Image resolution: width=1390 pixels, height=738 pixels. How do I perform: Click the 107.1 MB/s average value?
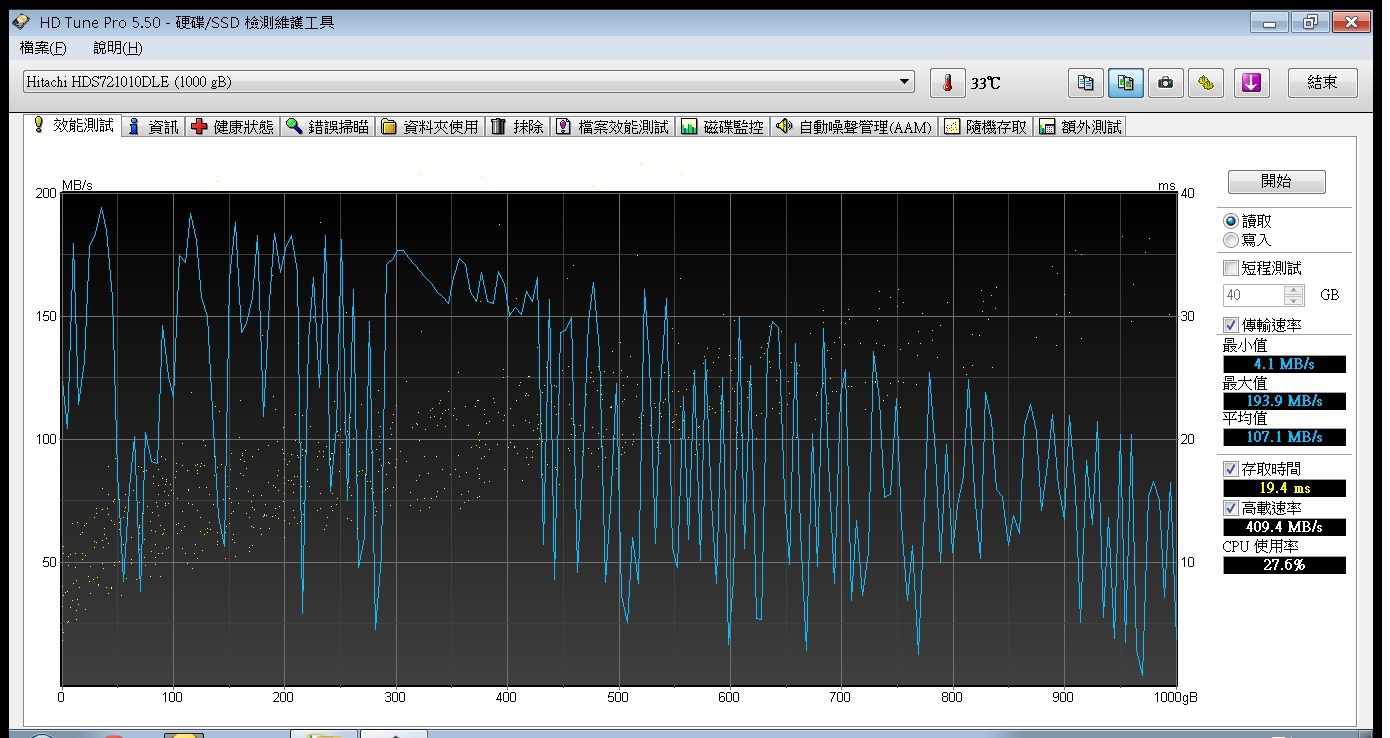click(x=1284, y=437)
